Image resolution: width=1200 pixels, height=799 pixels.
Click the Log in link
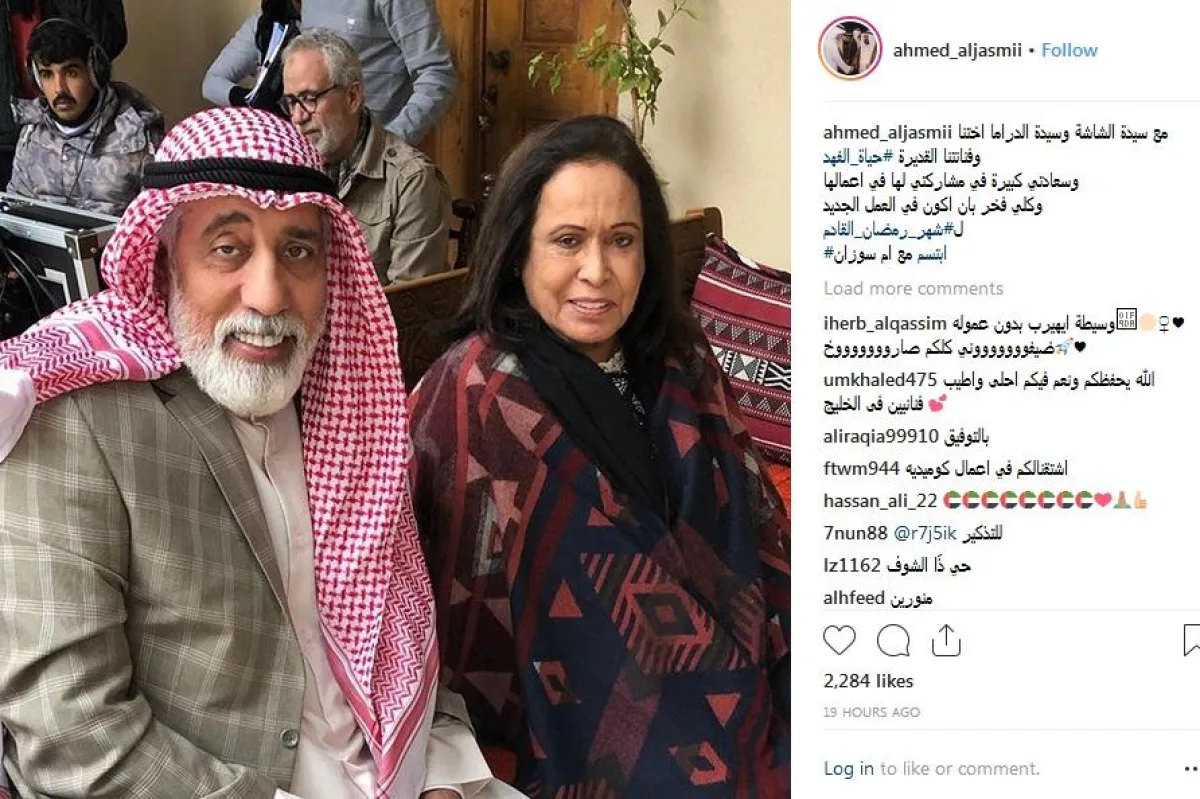point(849,769)
